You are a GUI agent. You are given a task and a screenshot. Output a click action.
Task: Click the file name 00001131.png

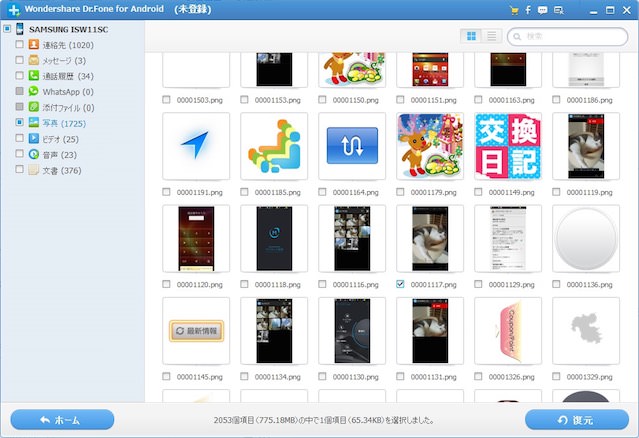pyautogui.click(x=434, y=377)
